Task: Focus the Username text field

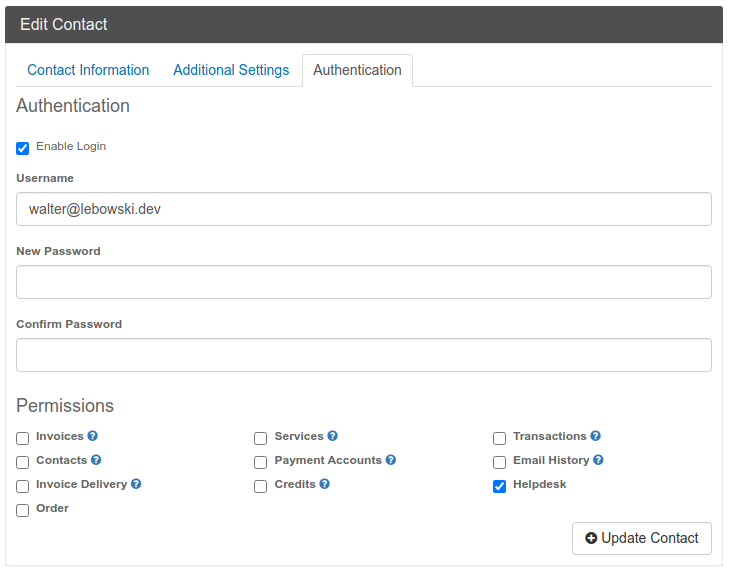Action: [x=364, y=209]
